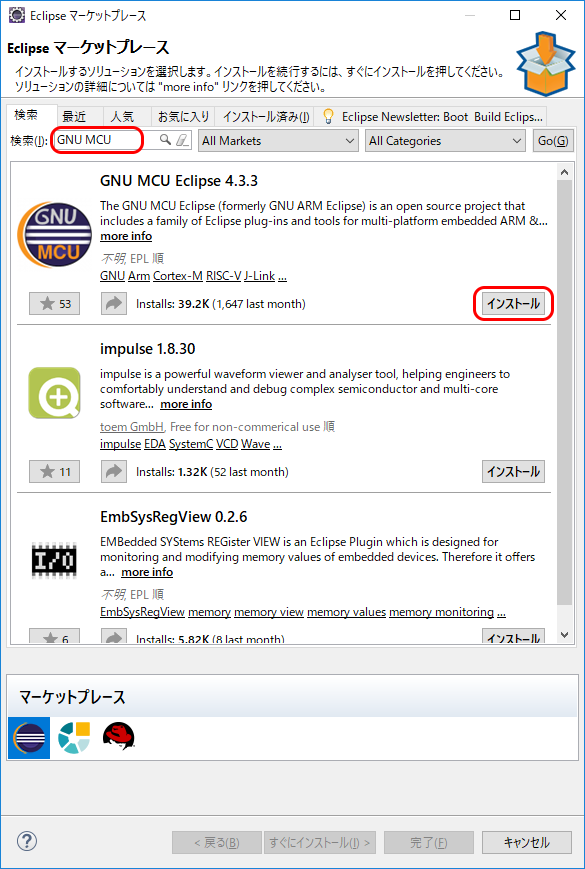Star the impulse 1.8.30 entry
The image size is (585, 869).
54,472
